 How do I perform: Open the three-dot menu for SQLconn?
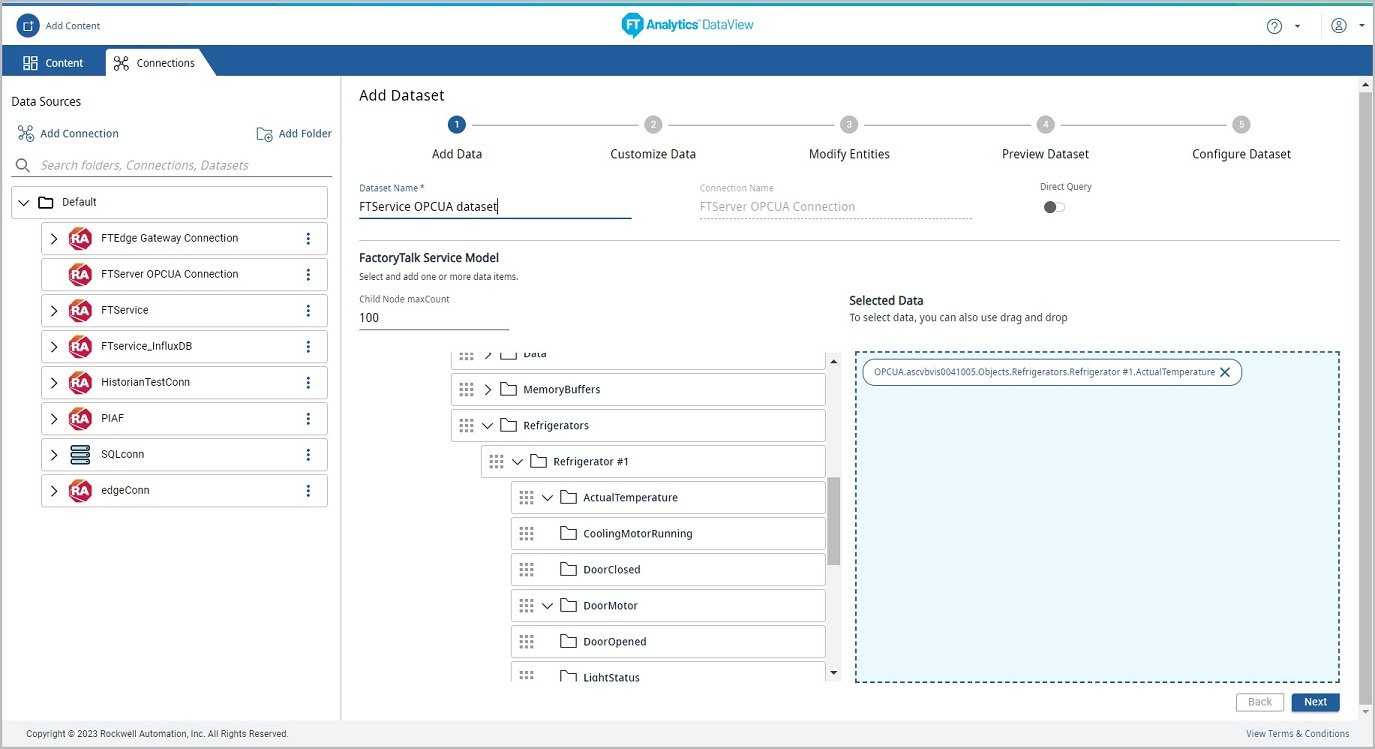click(308, 454)
